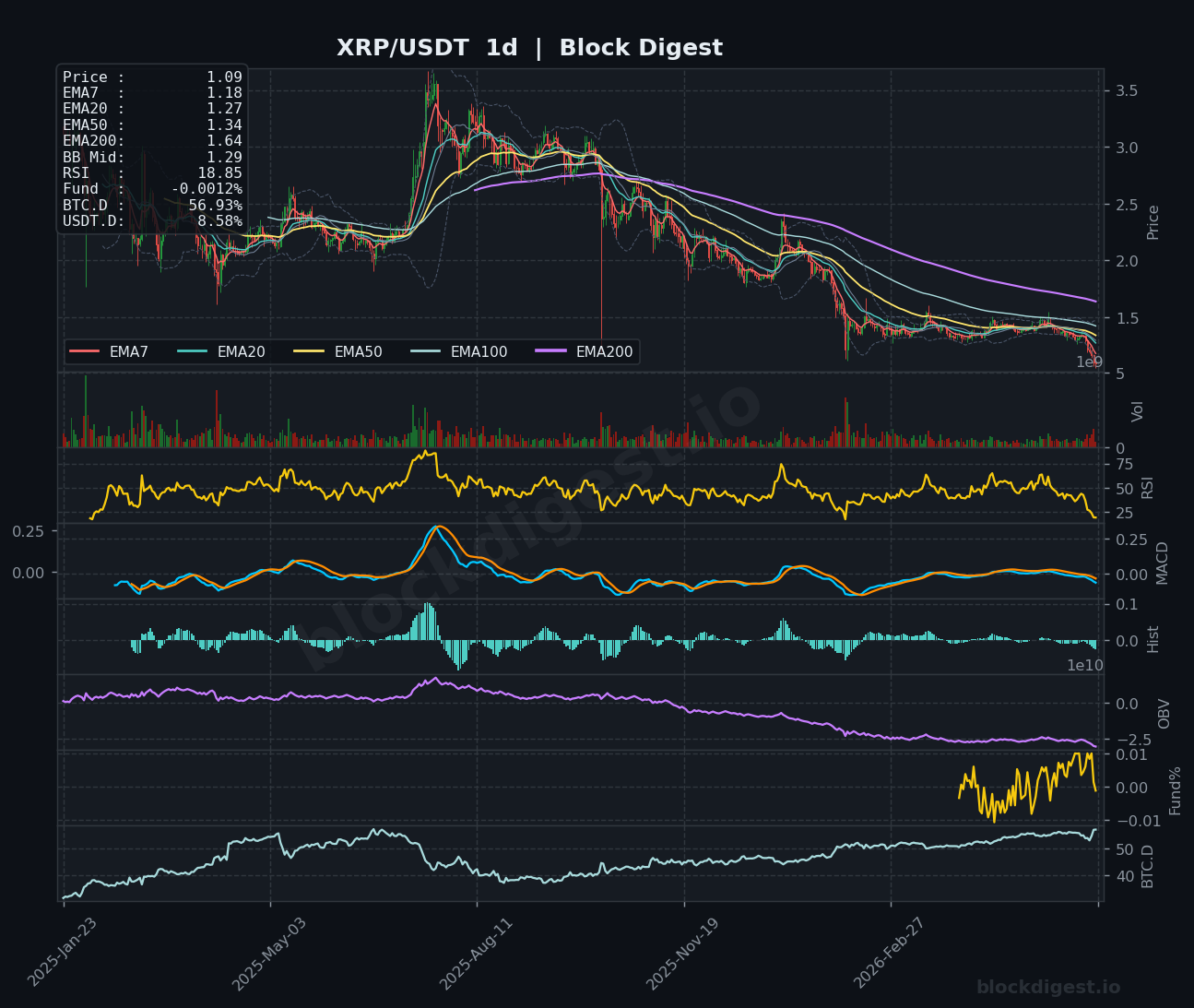Viewport: 1194px width, 1008px height.
Task: Select the BTC.D 56.93% stats row
Action: pyautogui.click(x=152, y=205)
